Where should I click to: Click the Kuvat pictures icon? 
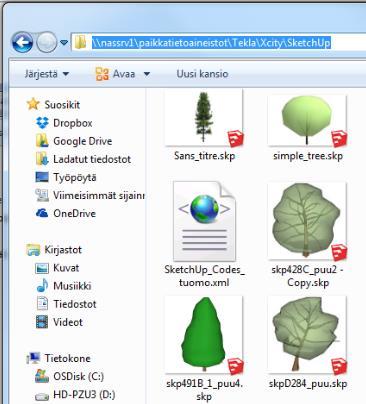(x=42, y=268)
